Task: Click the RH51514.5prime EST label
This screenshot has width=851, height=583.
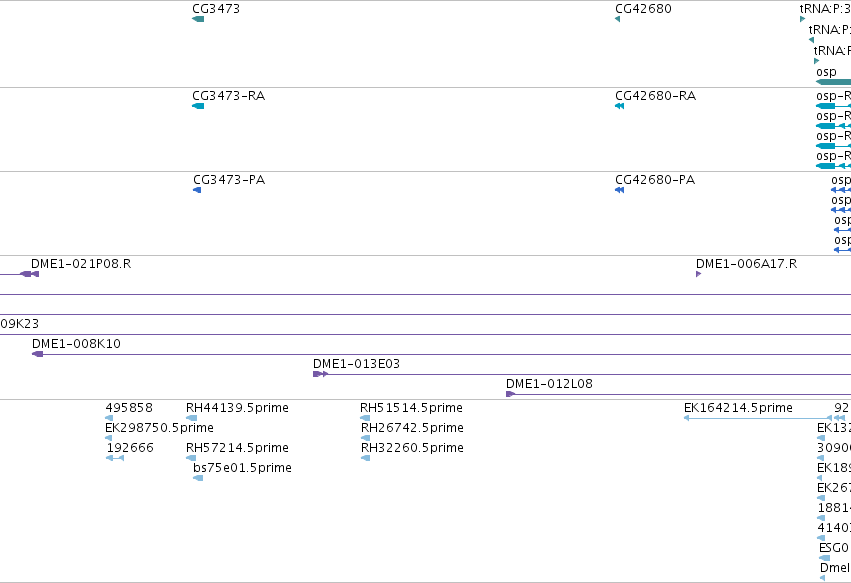Action: pos(411,408)
